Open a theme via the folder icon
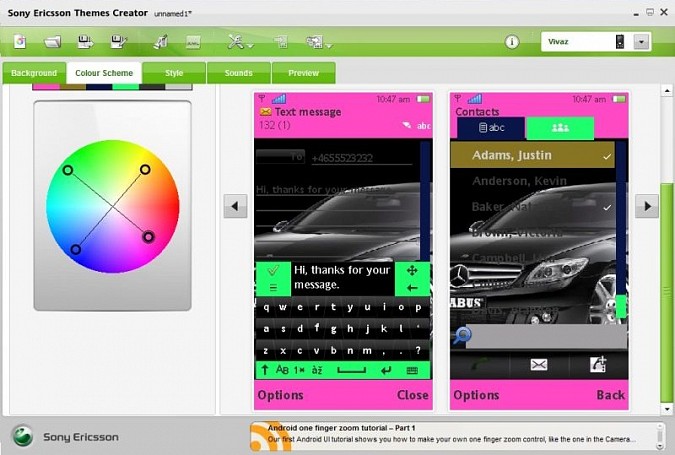Screen dimensions: 675x455 point(53,42)
